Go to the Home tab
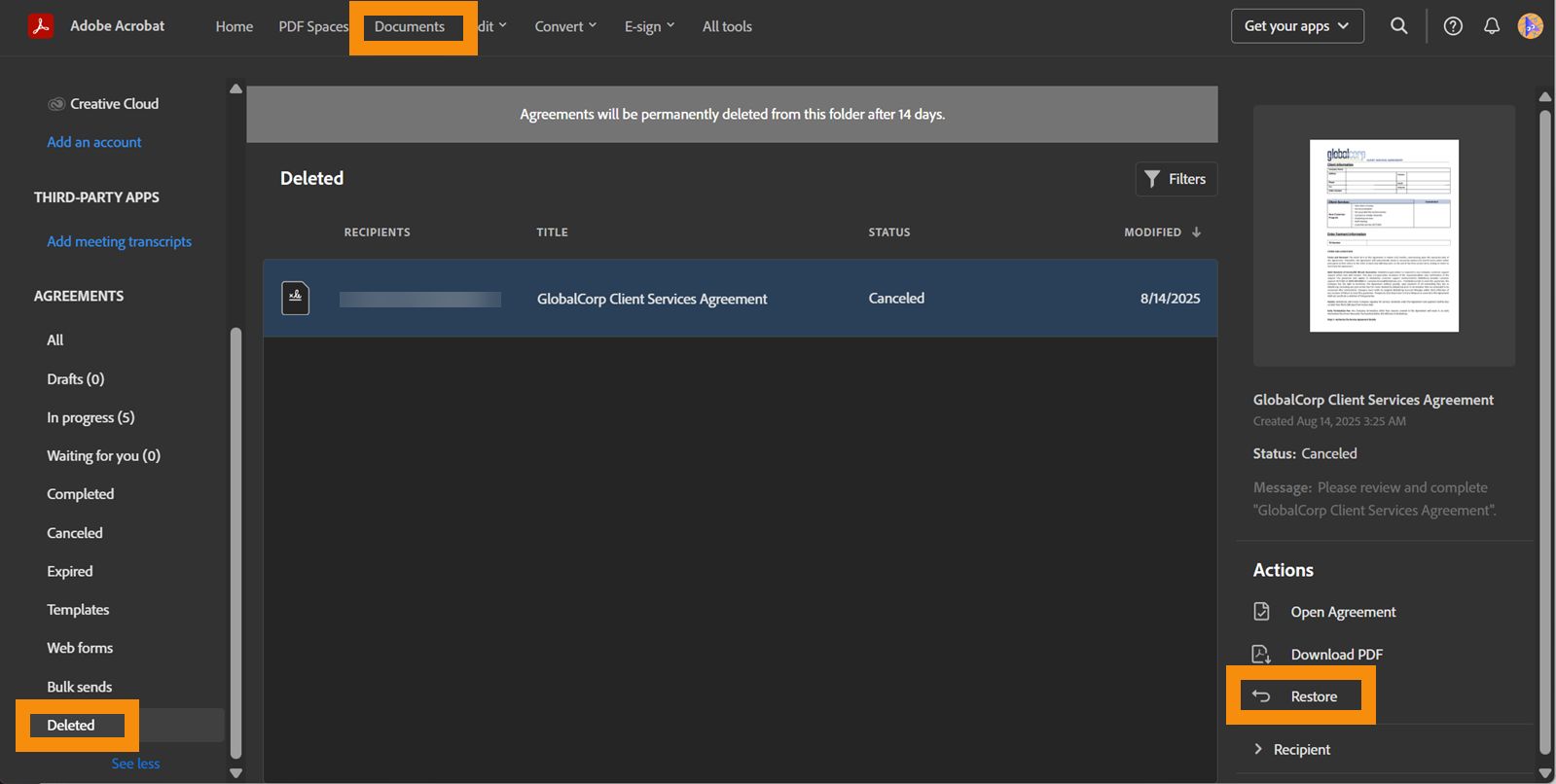1556x784 pixels. 235,26
